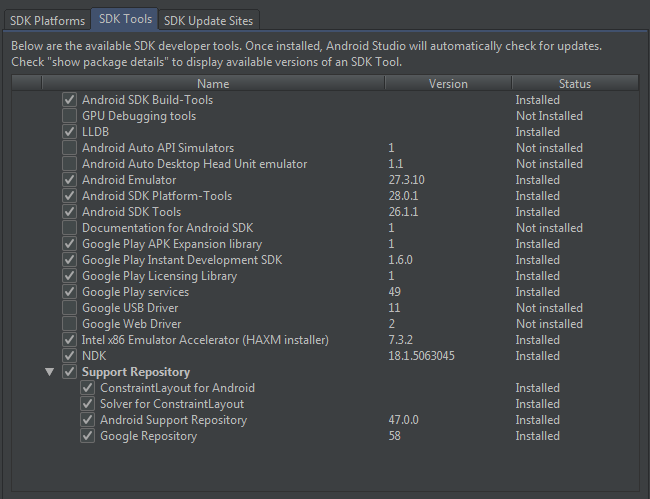Select the SDK Tools tab
The width and height of the screenshot is (650, 499).
tap(125, 19)
